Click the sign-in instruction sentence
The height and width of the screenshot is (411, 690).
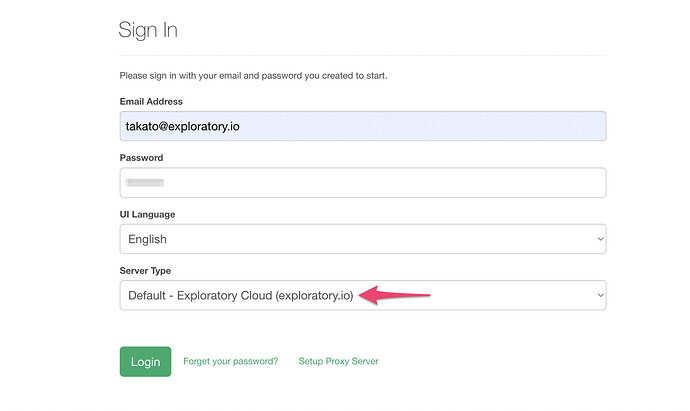click(x=253, y=76)
